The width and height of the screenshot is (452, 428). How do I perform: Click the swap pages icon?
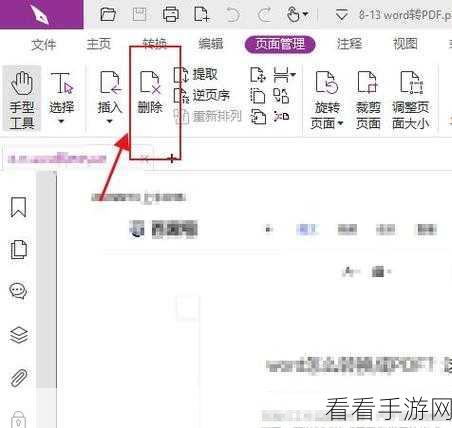click(x=281, y=96)
